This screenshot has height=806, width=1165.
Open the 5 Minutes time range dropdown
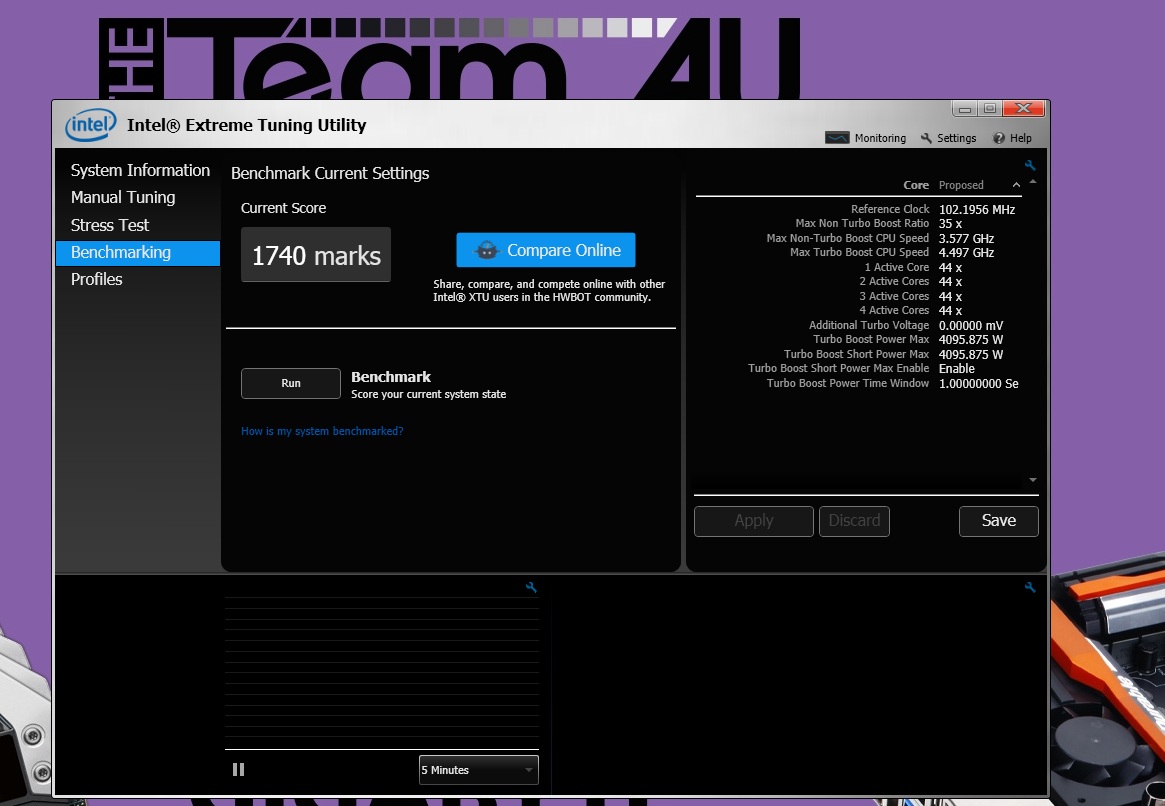point(478,770)
